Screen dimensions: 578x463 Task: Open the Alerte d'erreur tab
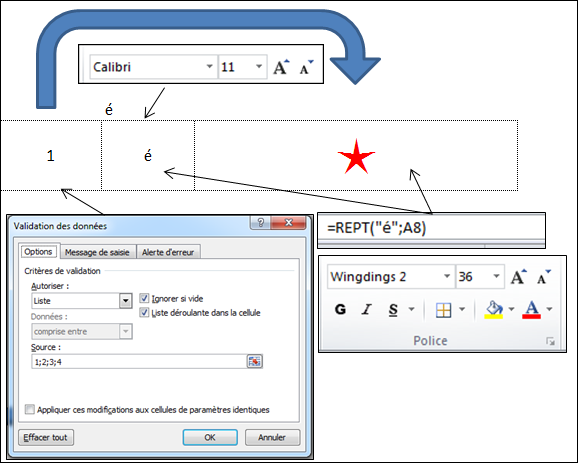[x=168, y=252]
